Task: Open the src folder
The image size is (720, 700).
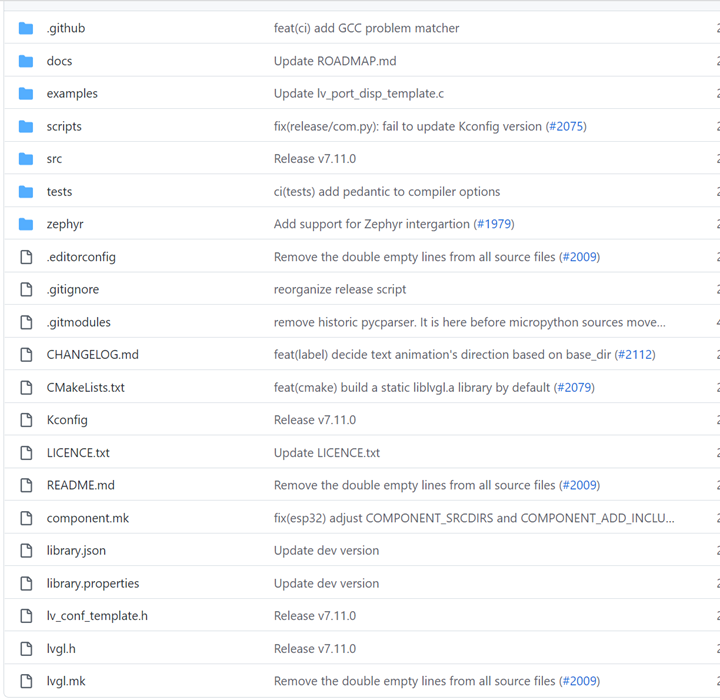Action: [54, 159]
